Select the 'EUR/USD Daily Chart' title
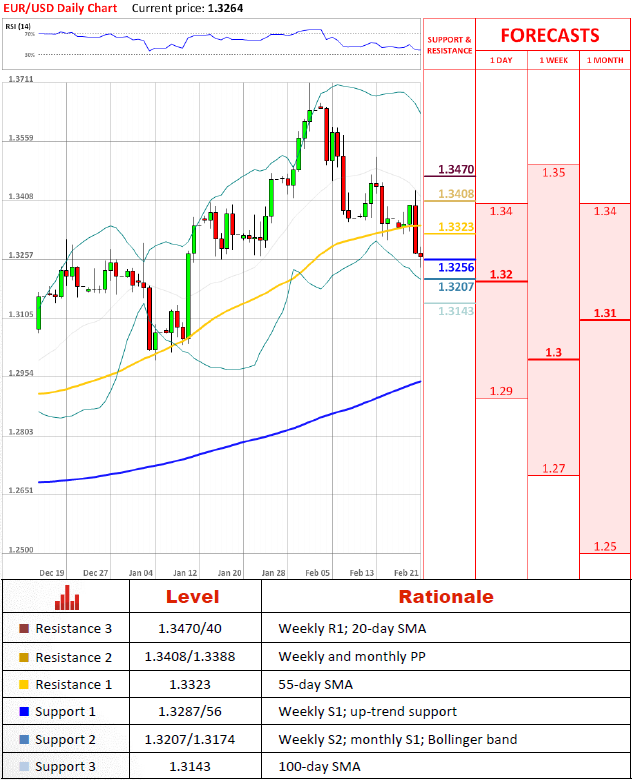The width and height of the screenshot is (633, 780). (x=60, y=8)
